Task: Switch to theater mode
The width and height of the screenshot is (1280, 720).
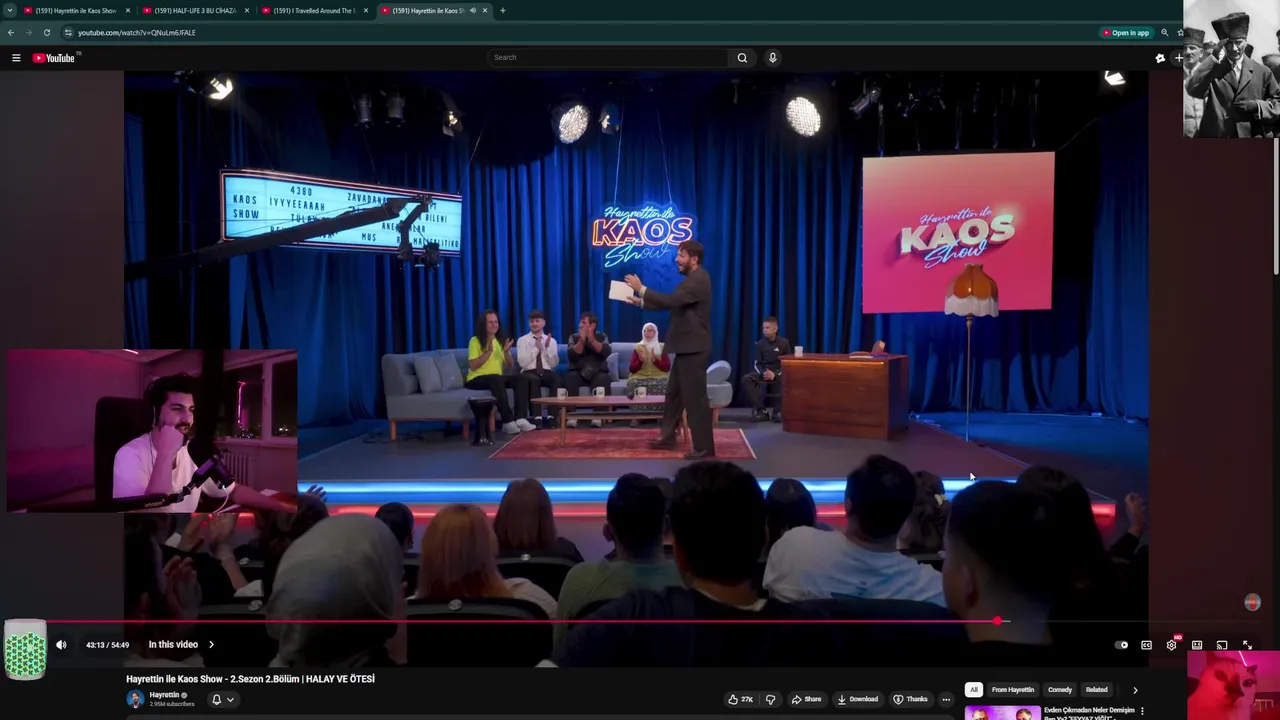Action: pyautogui.click(x=1197, y=645)
